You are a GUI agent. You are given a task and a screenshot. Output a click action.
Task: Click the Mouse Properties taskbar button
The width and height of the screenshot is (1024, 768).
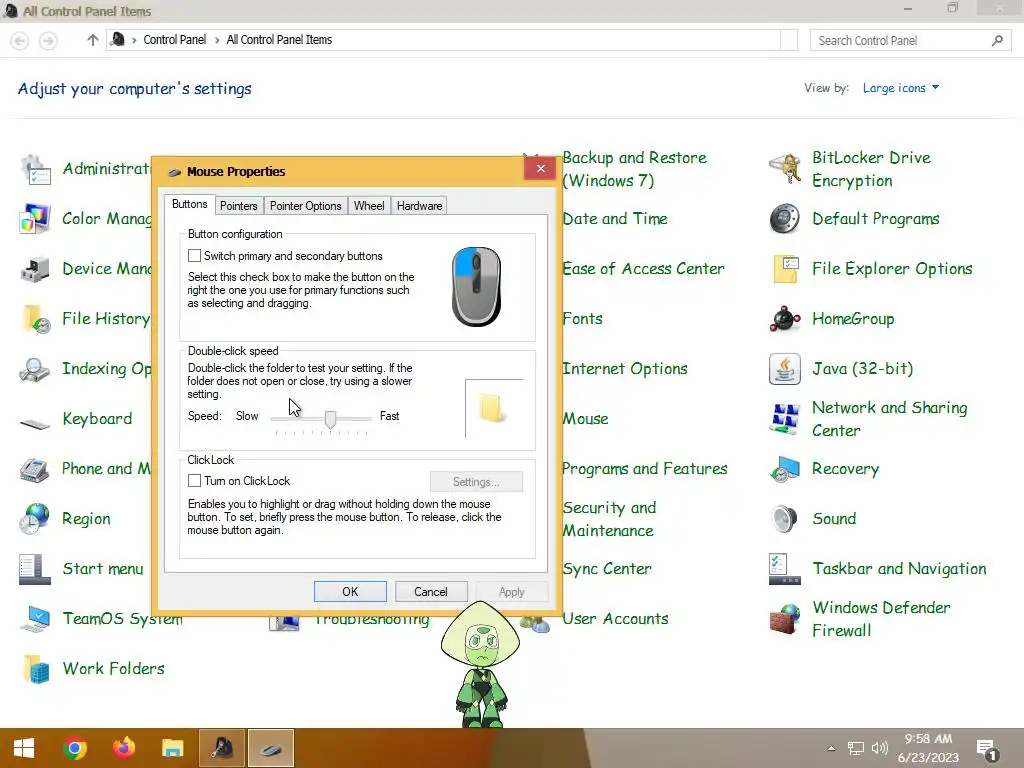(x=270, y=748)
